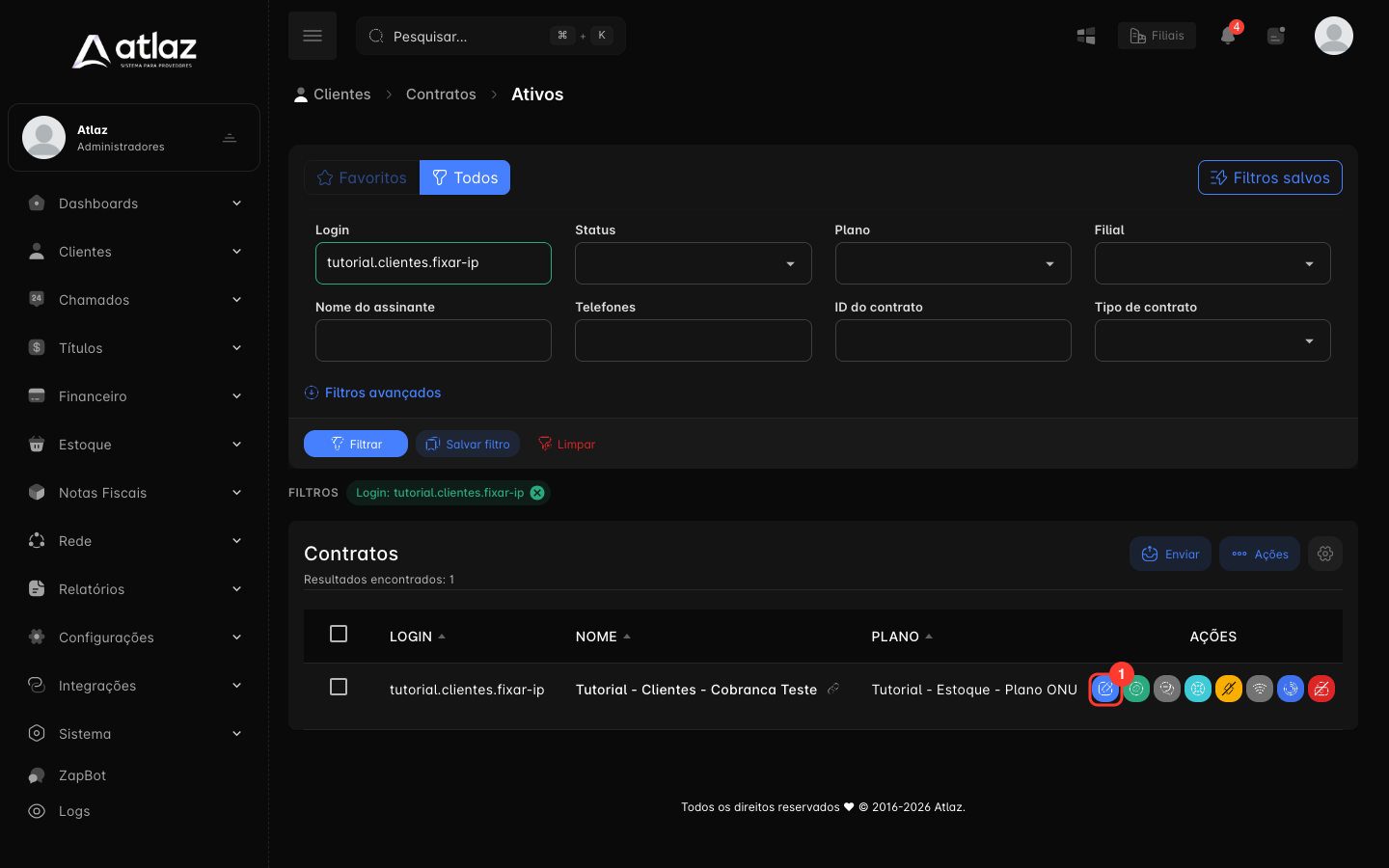Click the link icon after Cobranca Teste

click(833, 689)
